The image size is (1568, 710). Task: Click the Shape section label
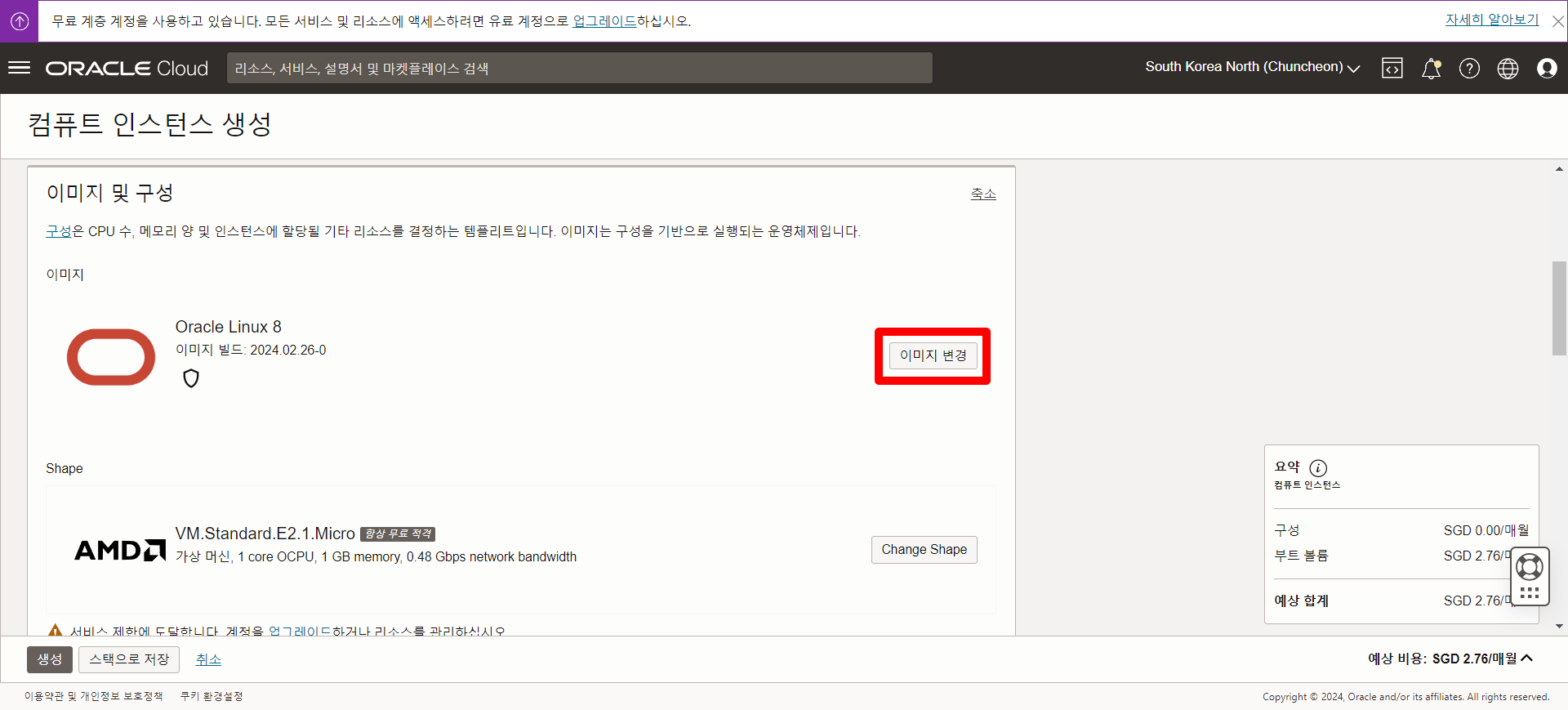pos(65,468)
